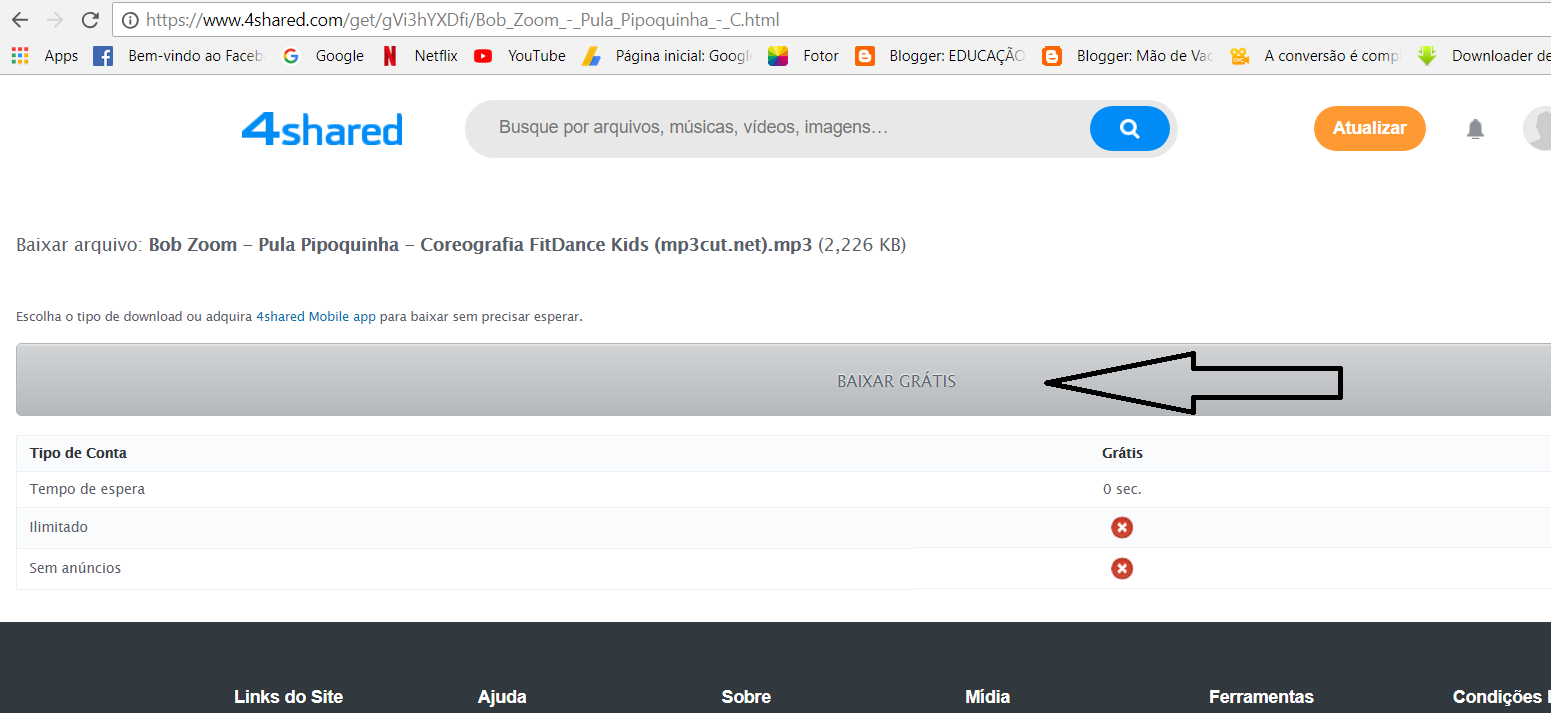The height and width of the screenshot is (713, 1551).
Task: Click the 'Links do Site' footer heading
Action: [288, 697]
